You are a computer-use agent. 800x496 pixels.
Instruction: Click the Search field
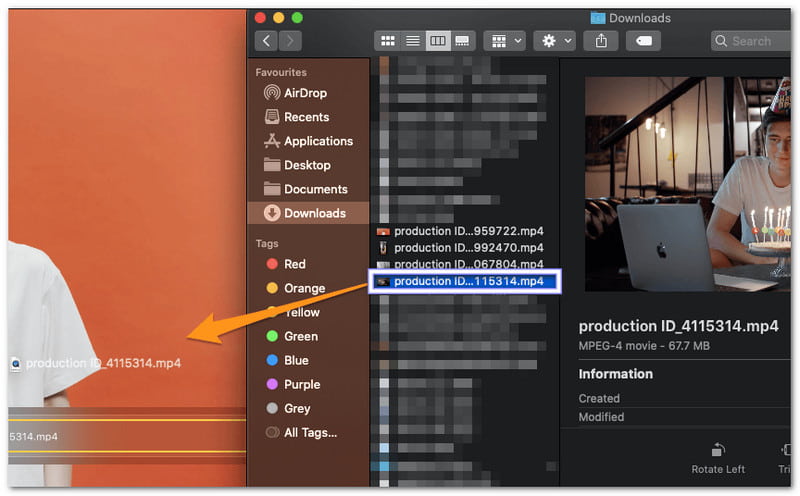[755, 41]
